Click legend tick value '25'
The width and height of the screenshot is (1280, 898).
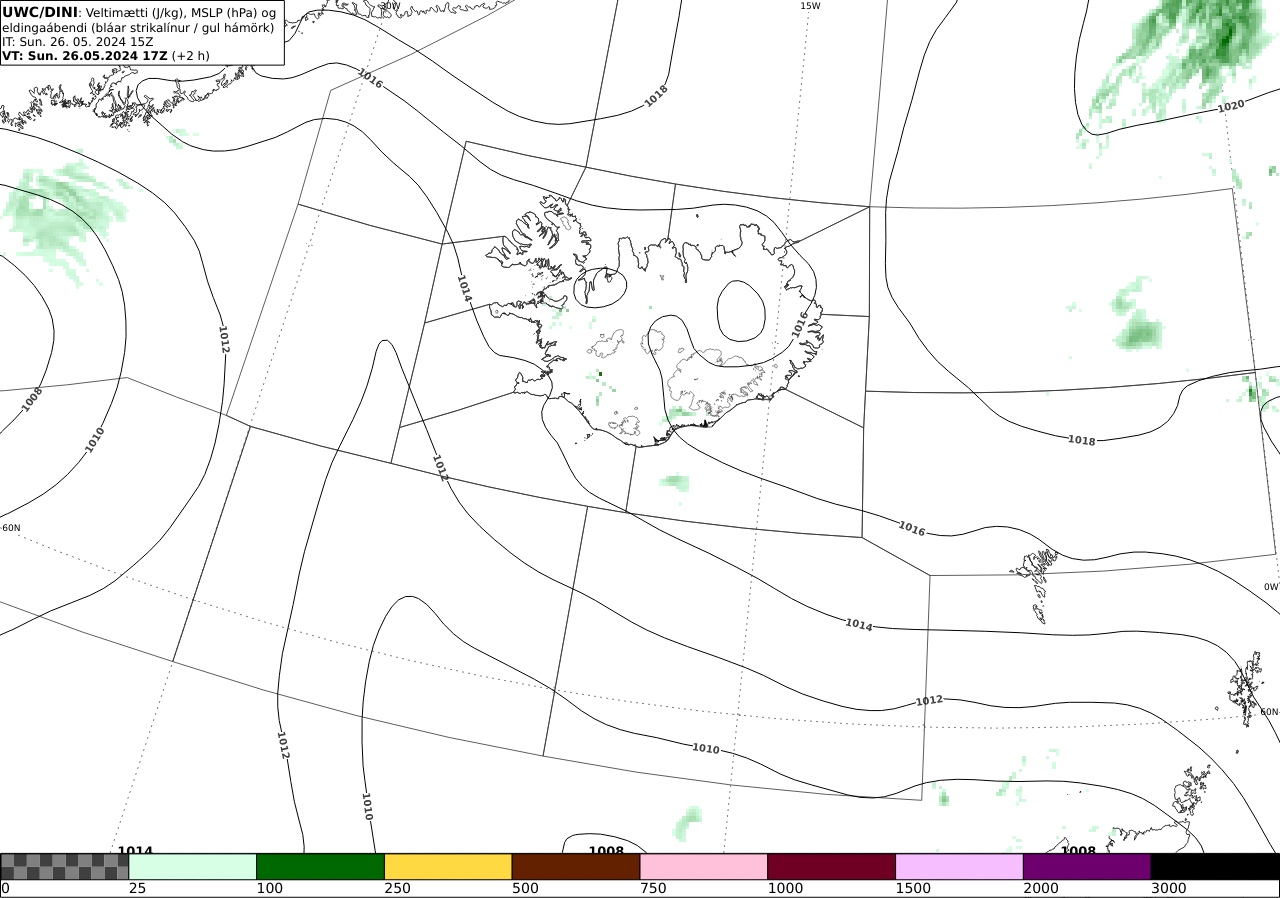click(x=137, y=888)
